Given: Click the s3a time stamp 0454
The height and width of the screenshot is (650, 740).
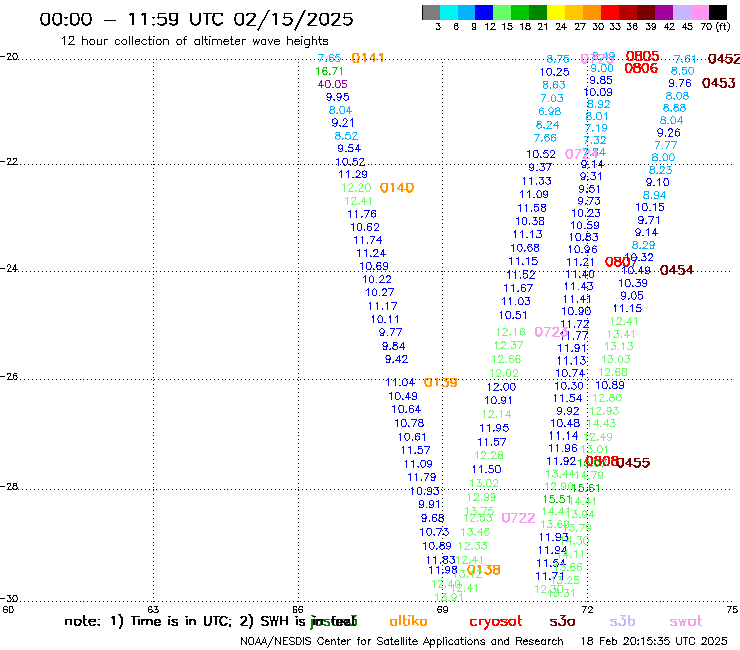Looking at the screenshot, I should coord(676,270).
